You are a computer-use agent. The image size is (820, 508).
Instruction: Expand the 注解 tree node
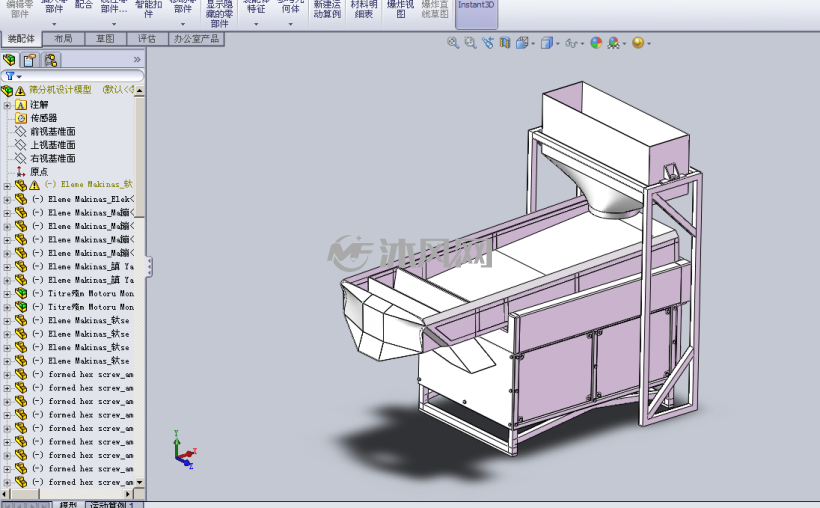[7, 105]
